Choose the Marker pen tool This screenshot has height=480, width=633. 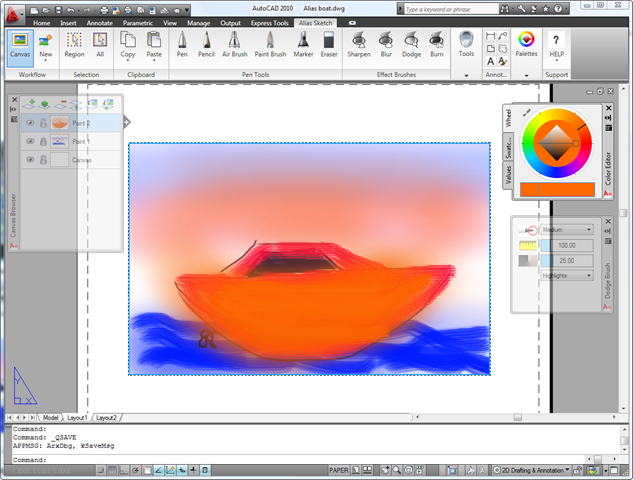pos(305,44)
